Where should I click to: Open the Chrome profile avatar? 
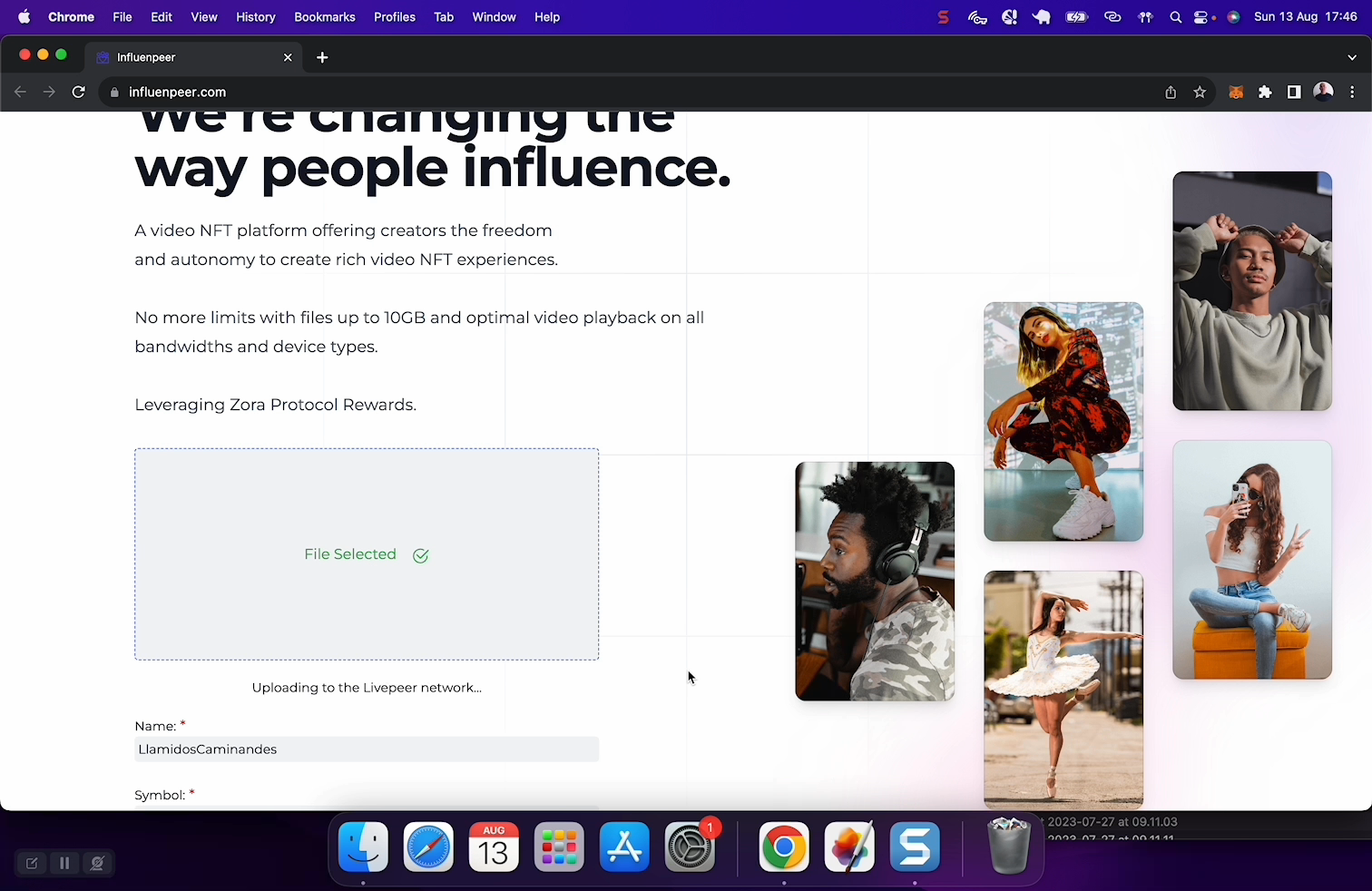[x=1323, y=92]
